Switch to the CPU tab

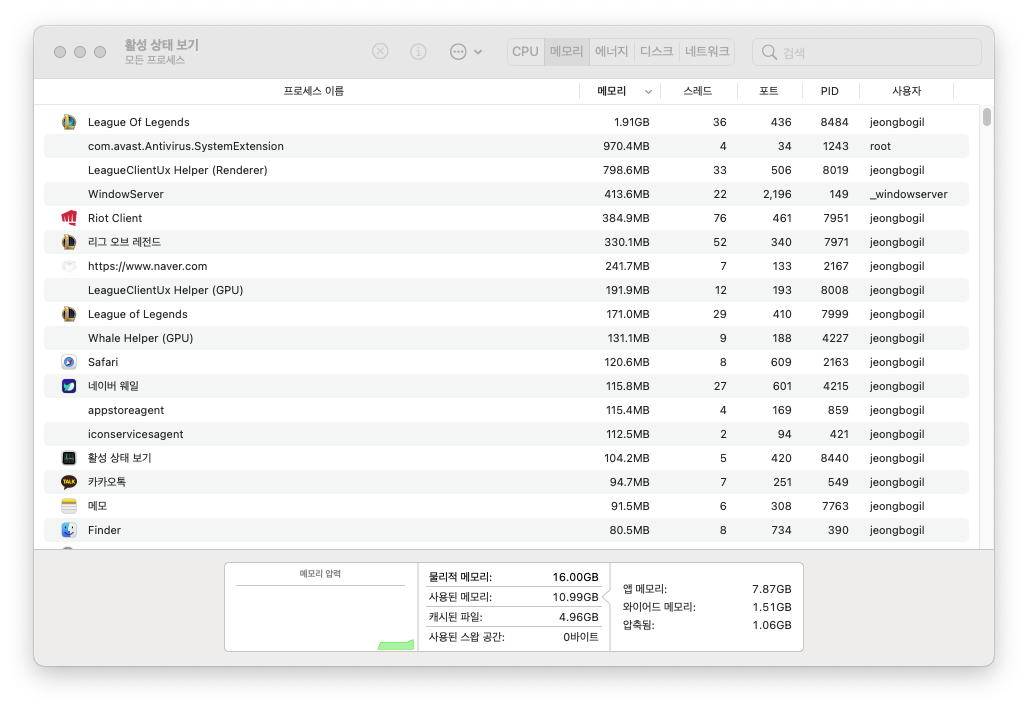(x=525, y=51)
